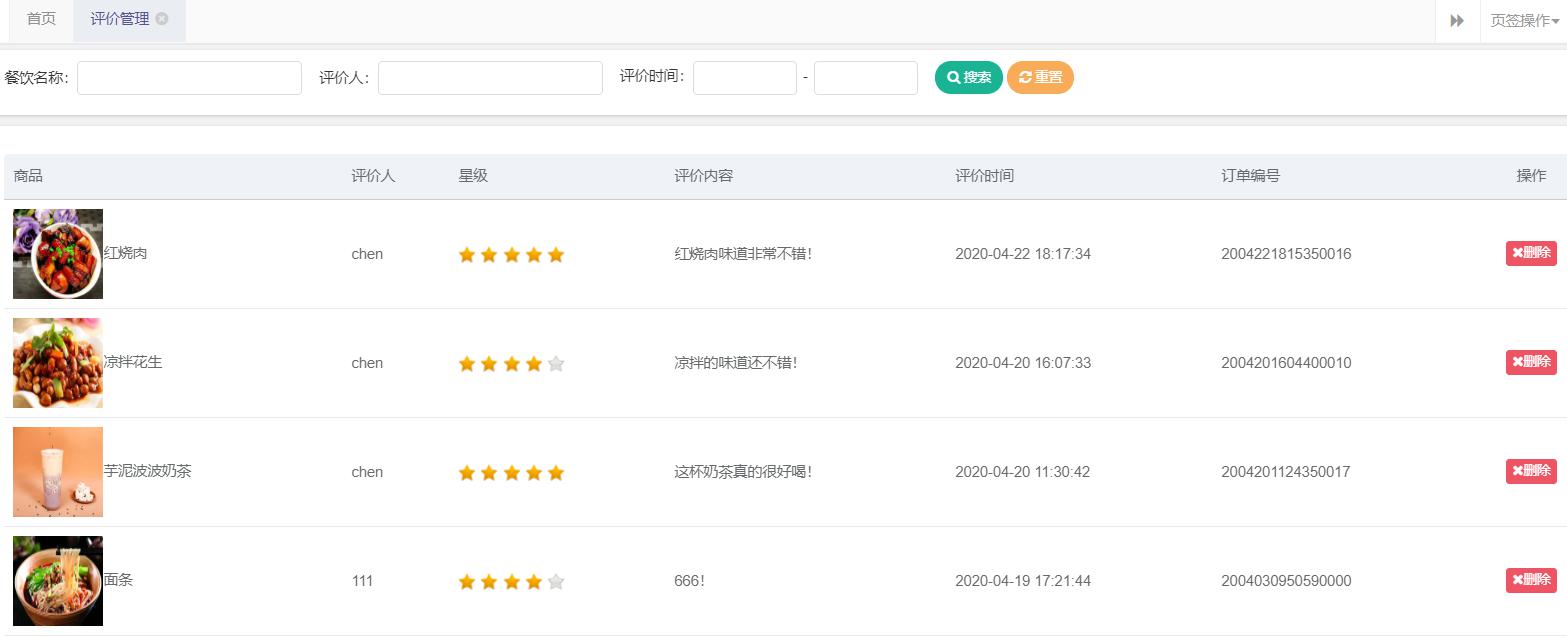The height and width of the screenshot is (637, 1567).
Task: Click reviewer chen in the 红烧肉 row
Action: point(367,254)
